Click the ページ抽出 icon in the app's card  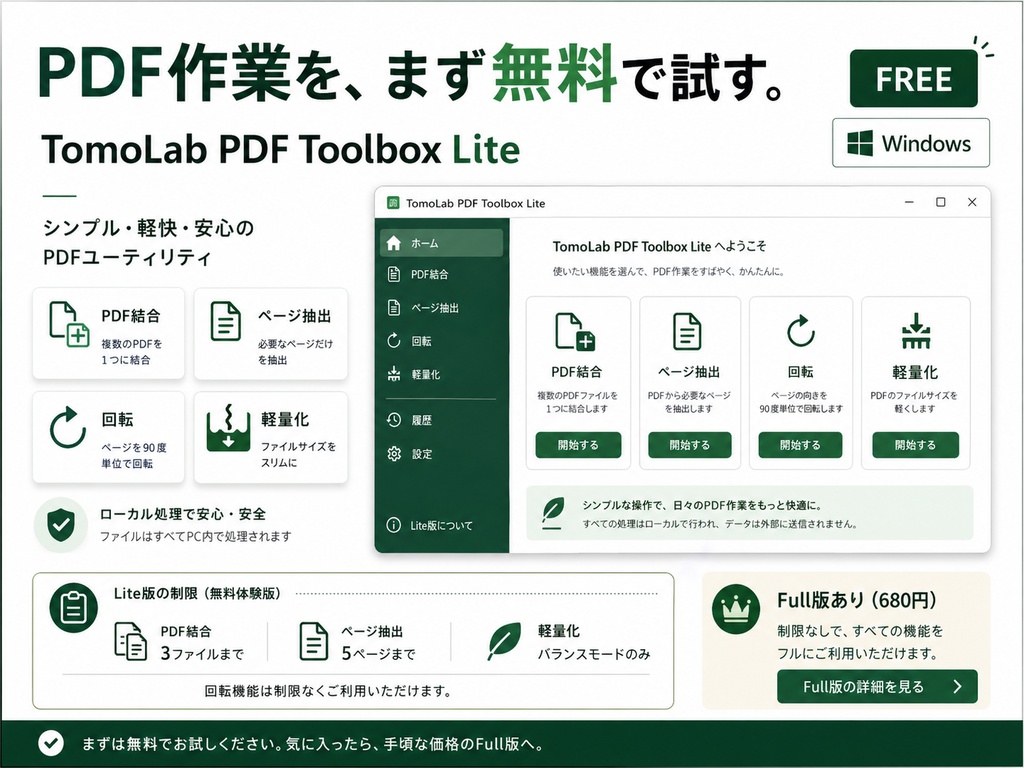[x=687, y=331]
